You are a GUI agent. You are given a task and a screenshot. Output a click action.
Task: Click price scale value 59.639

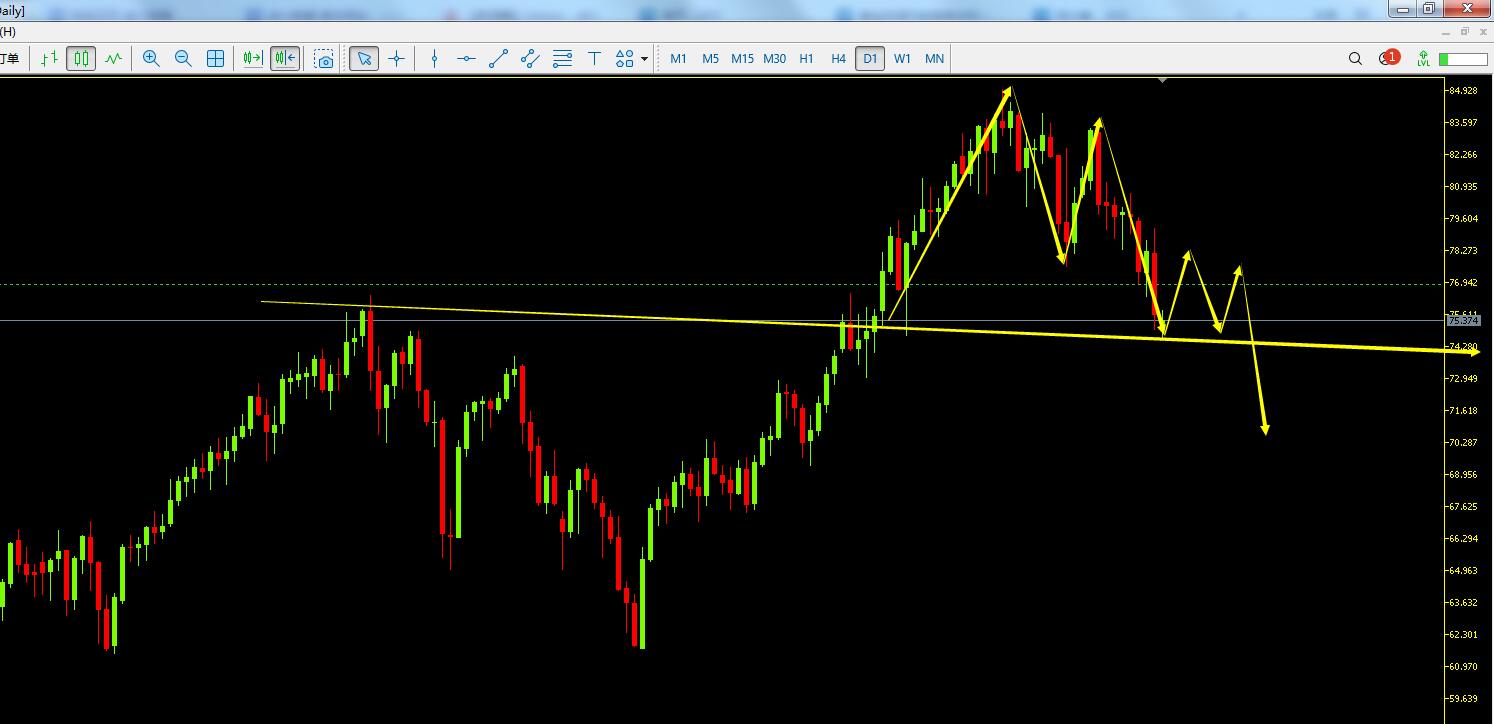(1463, 699)
